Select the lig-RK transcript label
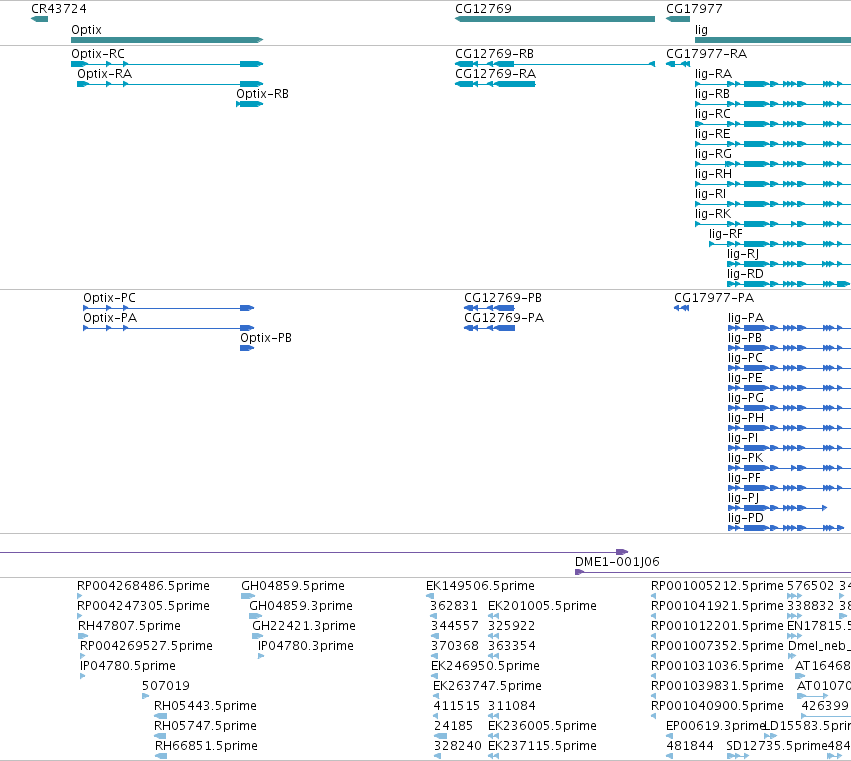851x761 pixels. (713, 214)
